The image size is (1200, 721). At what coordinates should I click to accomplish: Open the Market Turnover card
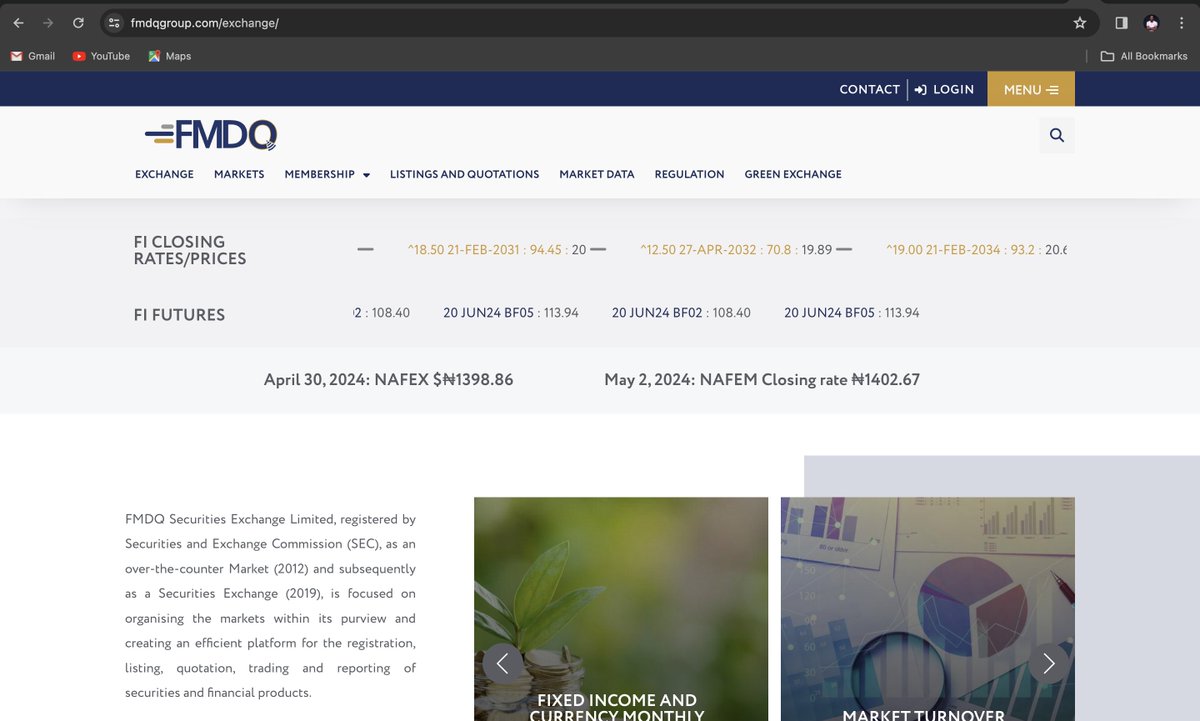[928, 609]
